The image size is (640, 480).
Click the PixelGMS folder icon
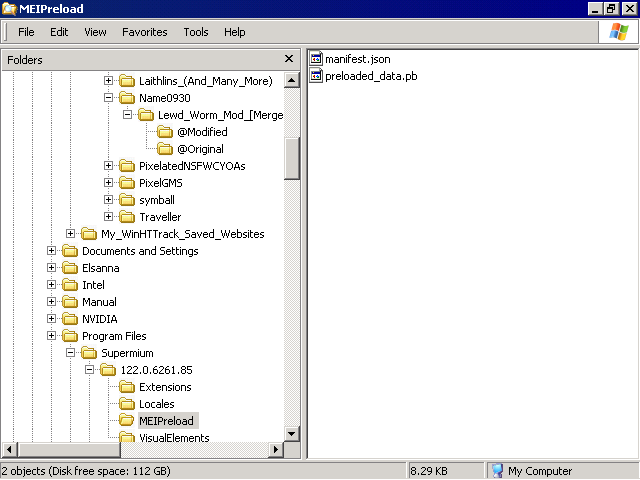pyautogui.click(x=127, y=183)
